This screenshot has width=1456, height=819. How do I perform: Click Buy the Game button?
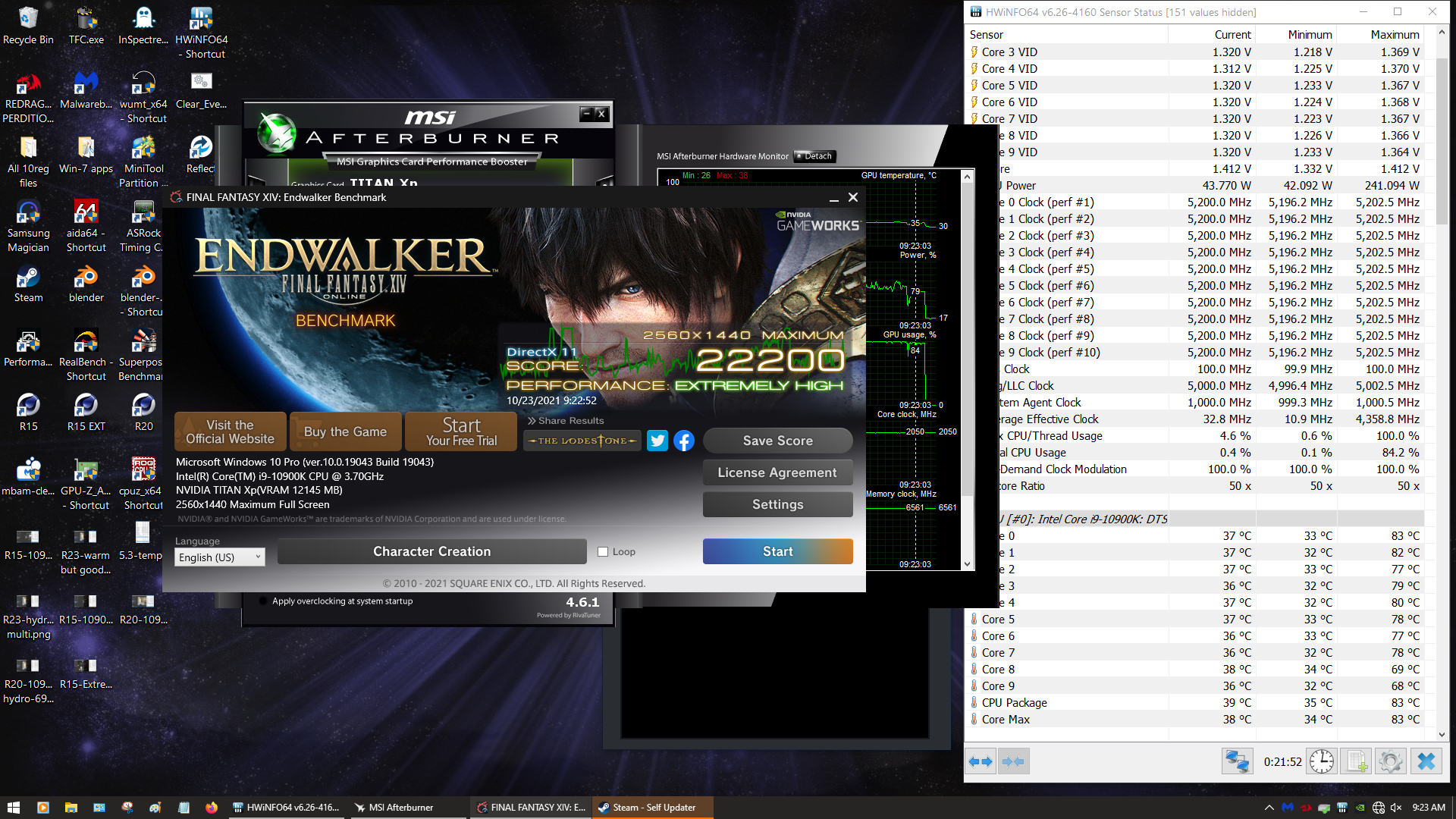pos(345,431)
